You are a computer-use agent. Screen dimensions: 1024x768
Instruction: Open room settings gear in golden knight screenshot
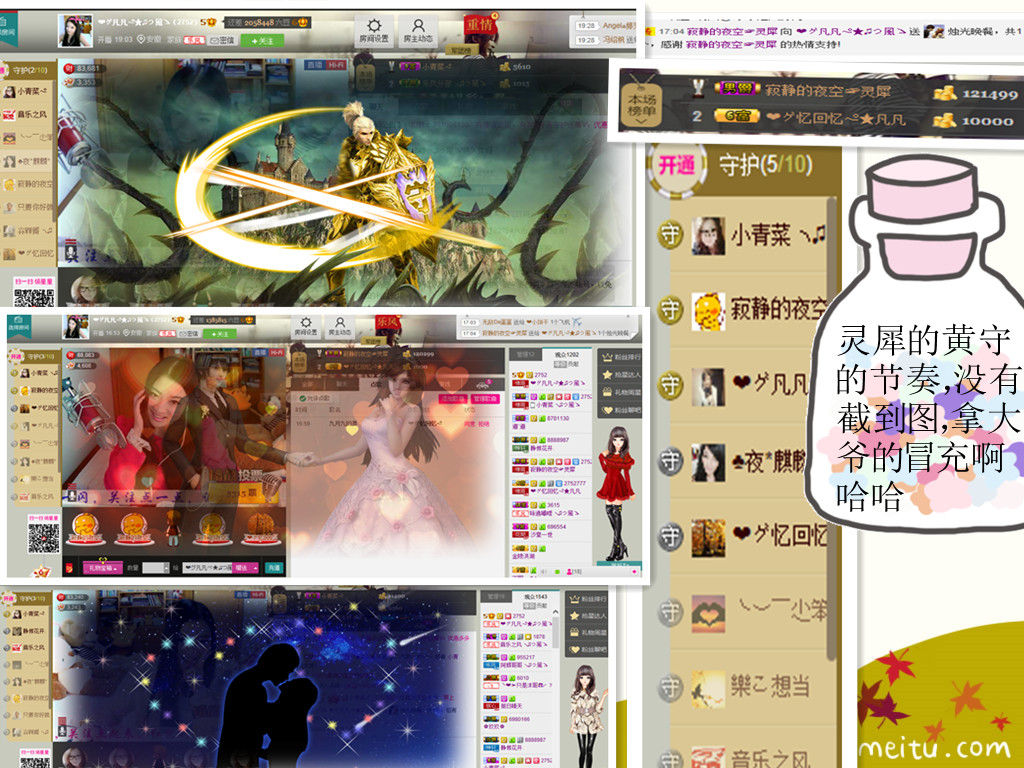(x=374, y=30)
